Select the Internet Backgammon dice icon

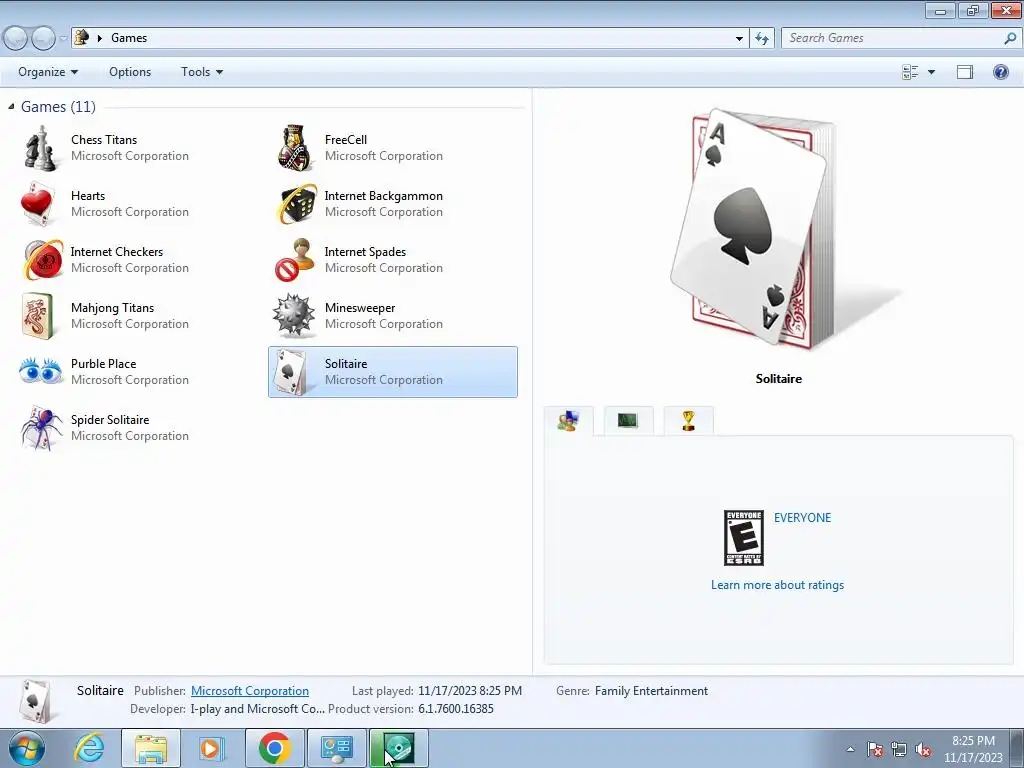(295, 204)
